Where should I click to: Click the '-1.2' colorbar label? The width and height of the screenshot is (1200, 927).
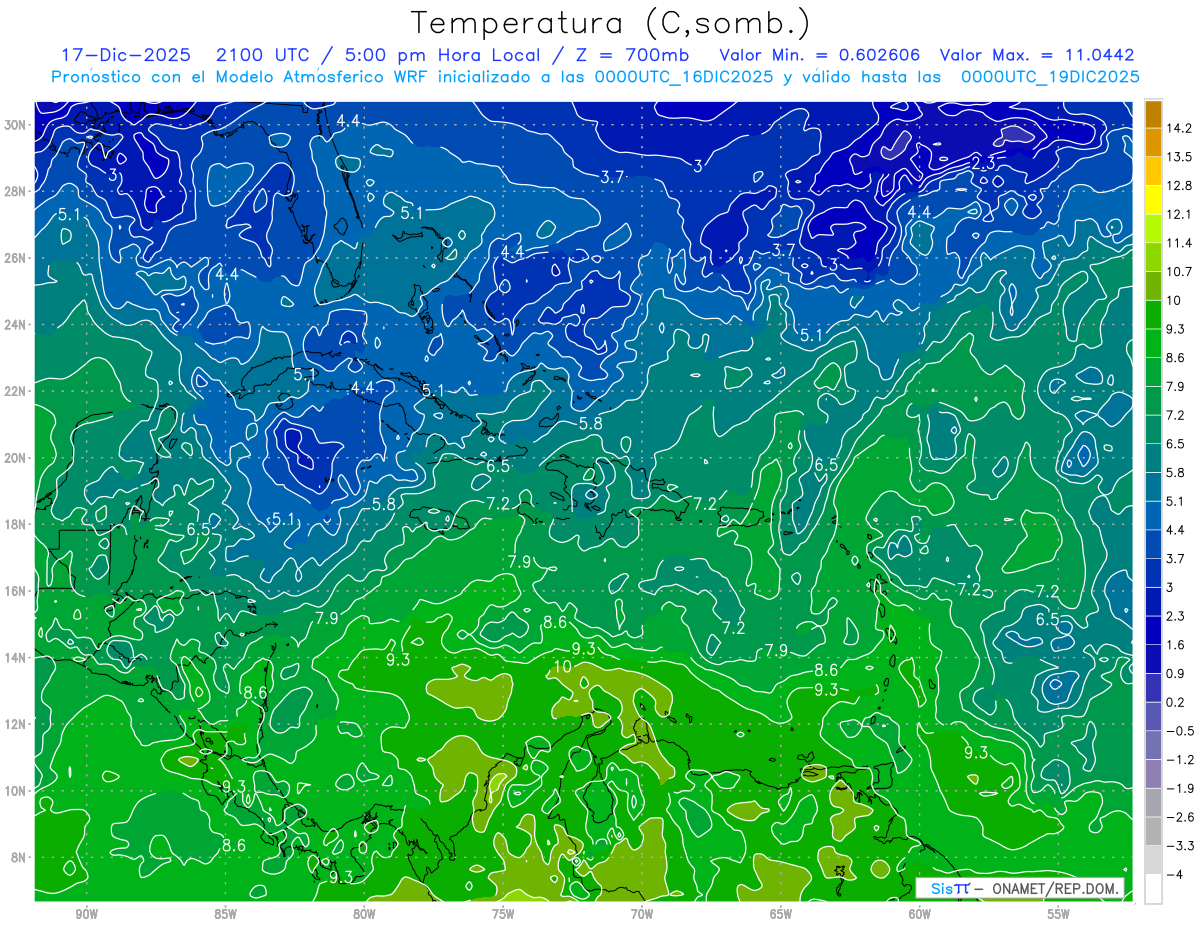point(1181,760)
